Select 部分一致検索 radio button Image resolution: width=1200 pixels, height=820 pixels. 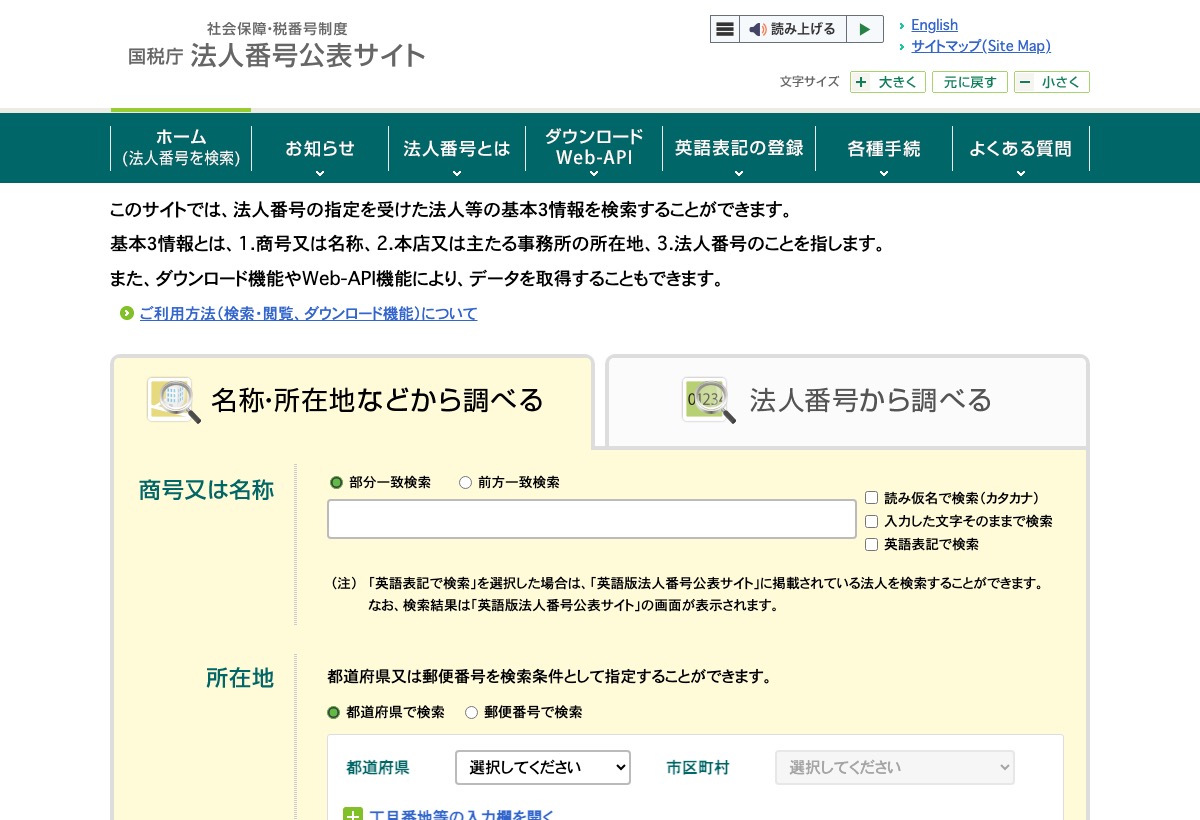[336, 483]
